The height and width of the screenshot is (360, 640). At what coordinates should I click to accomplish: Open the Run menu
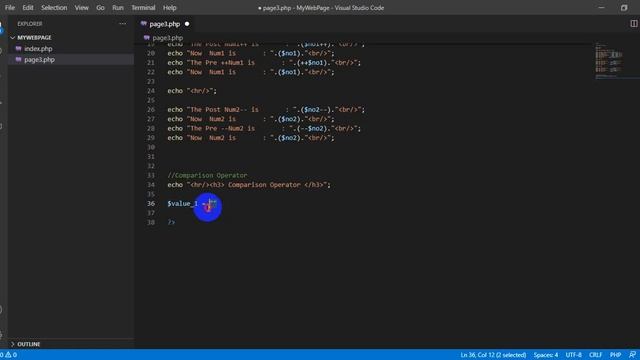[x=118, y=8]
